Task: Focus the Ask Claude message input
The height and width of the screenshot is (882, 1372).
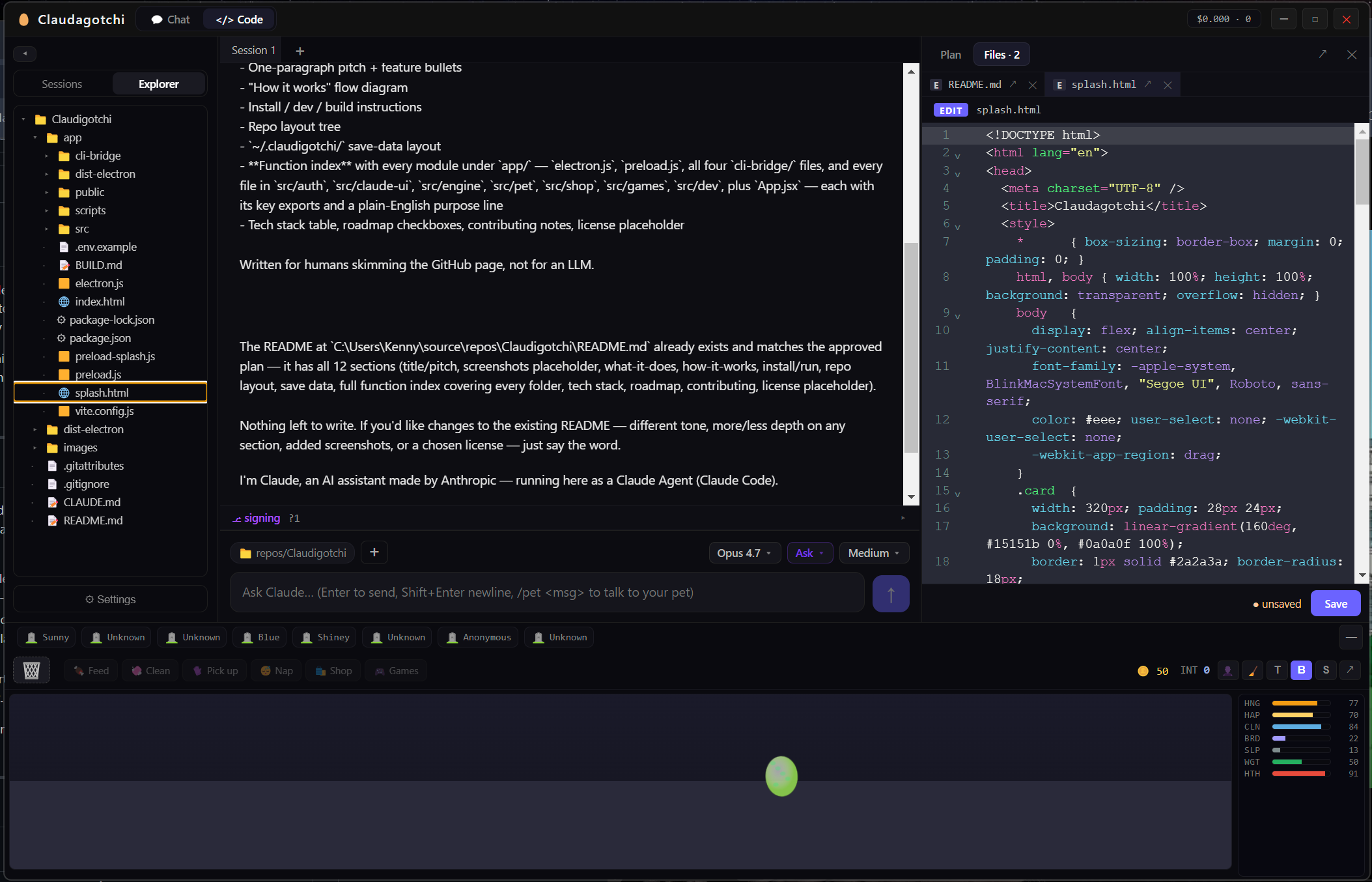Action: pos(547,592)
